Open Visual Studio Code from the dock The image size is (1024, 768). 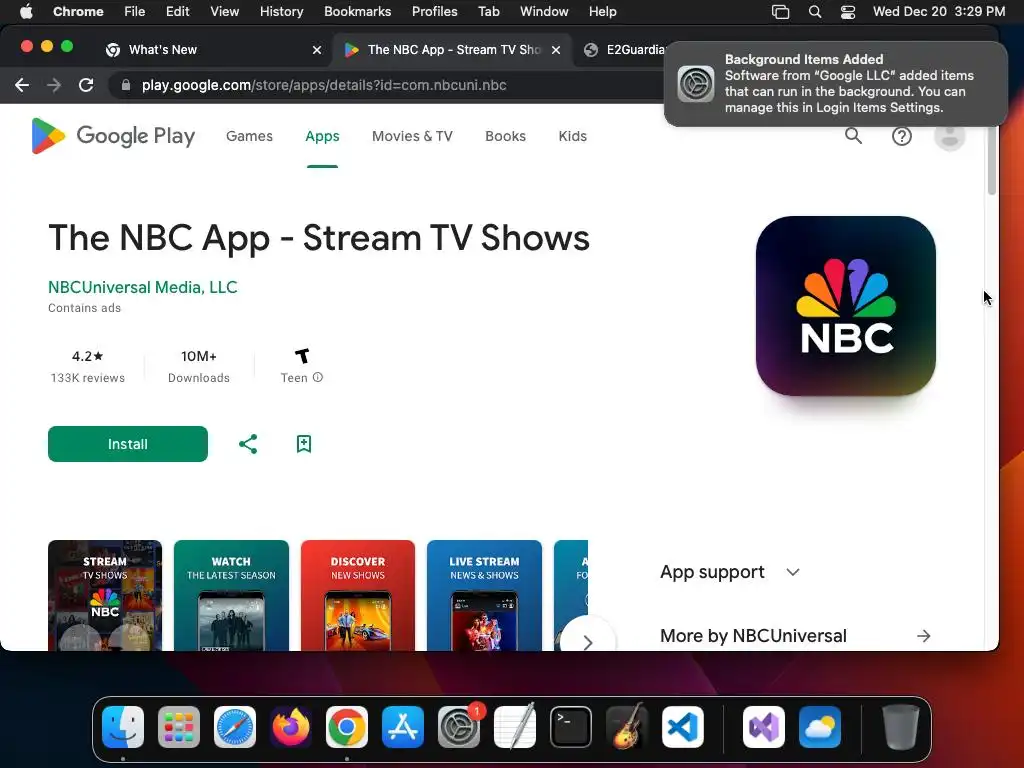click(683, 727)
